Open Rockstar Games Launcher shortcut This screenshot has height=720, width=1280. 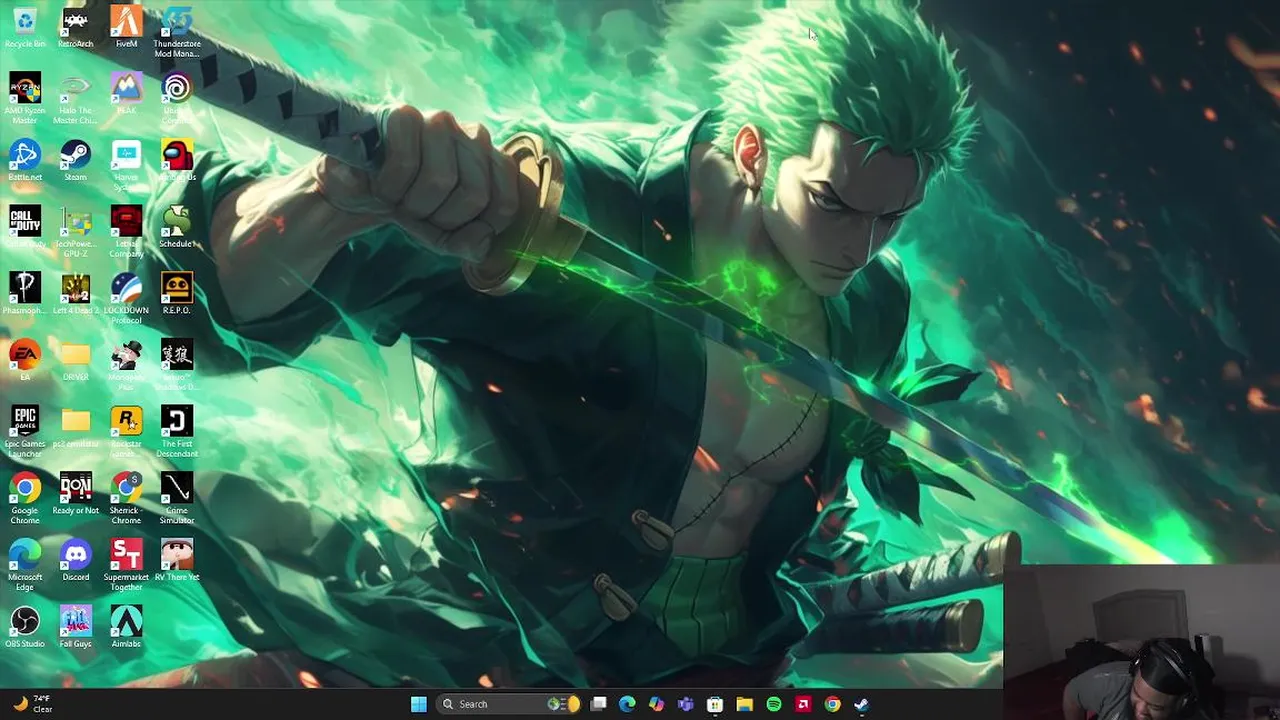[126, 432]
